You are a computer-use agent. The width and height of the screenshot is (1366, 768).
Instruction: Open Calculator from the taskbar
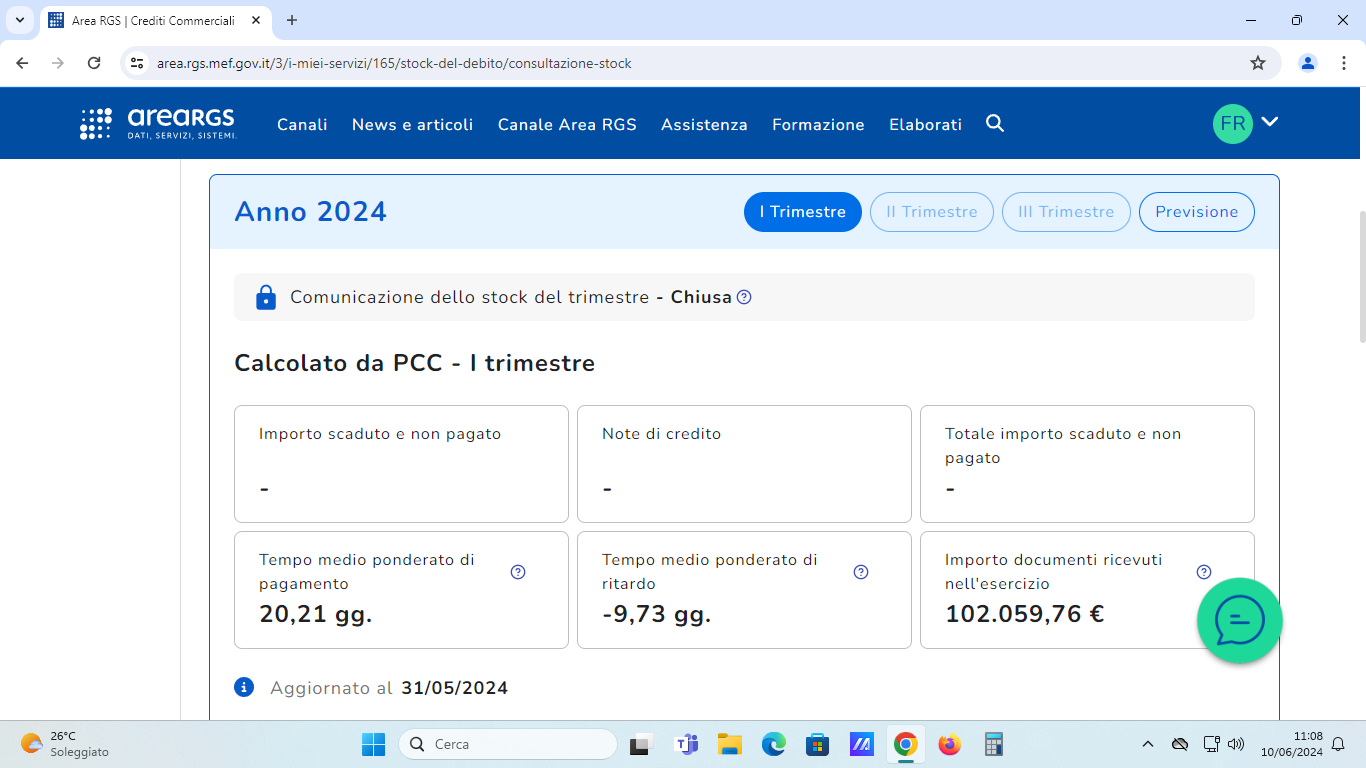tap(993, 744)
